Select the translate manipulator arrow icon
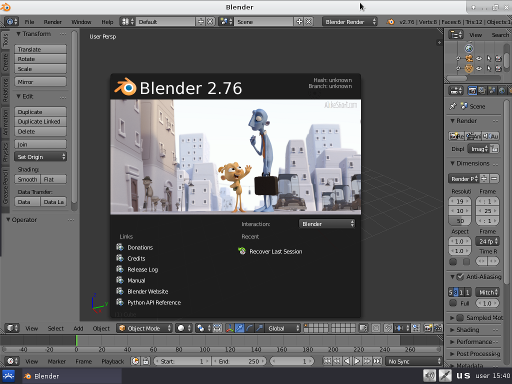This screenshot has height=384, width=512. (x=239, y=328)
